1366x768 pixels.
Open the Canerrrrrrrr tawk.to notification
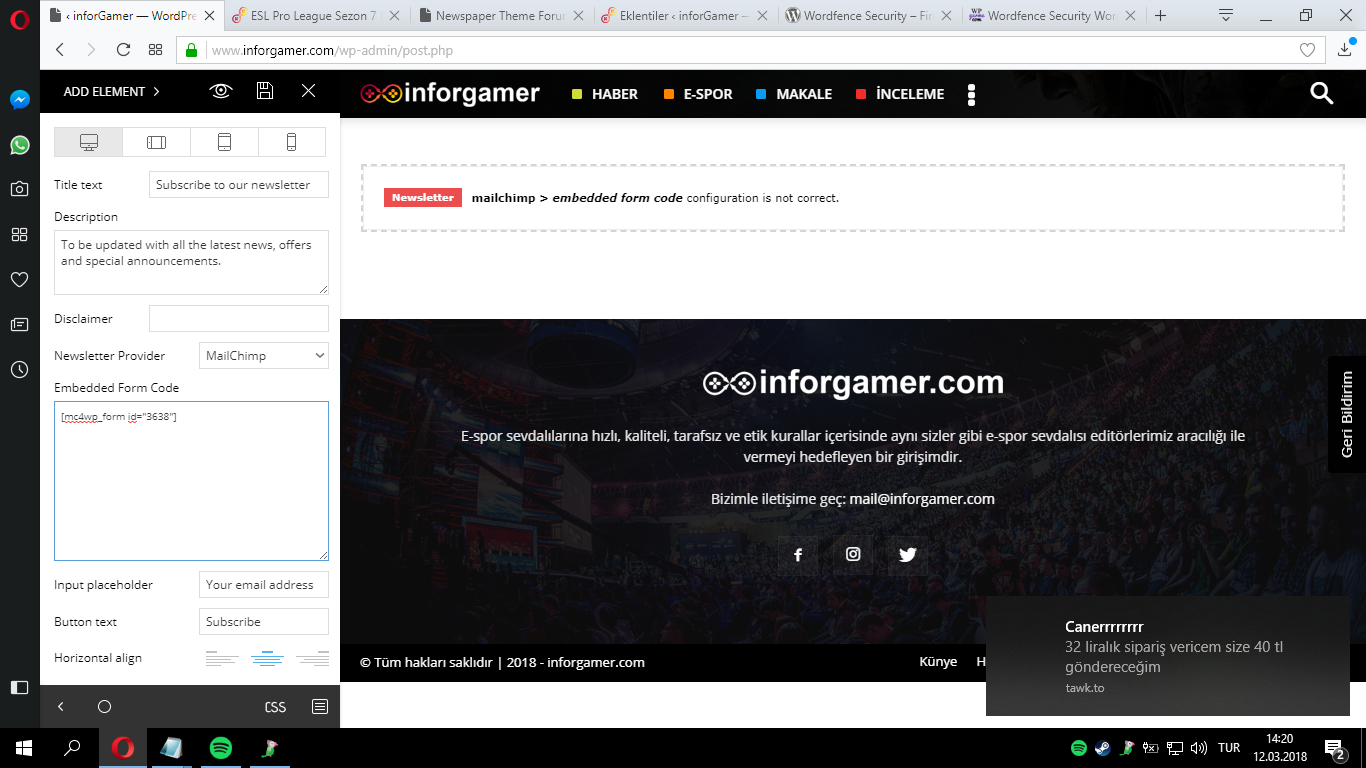[x=1168, y=656]
